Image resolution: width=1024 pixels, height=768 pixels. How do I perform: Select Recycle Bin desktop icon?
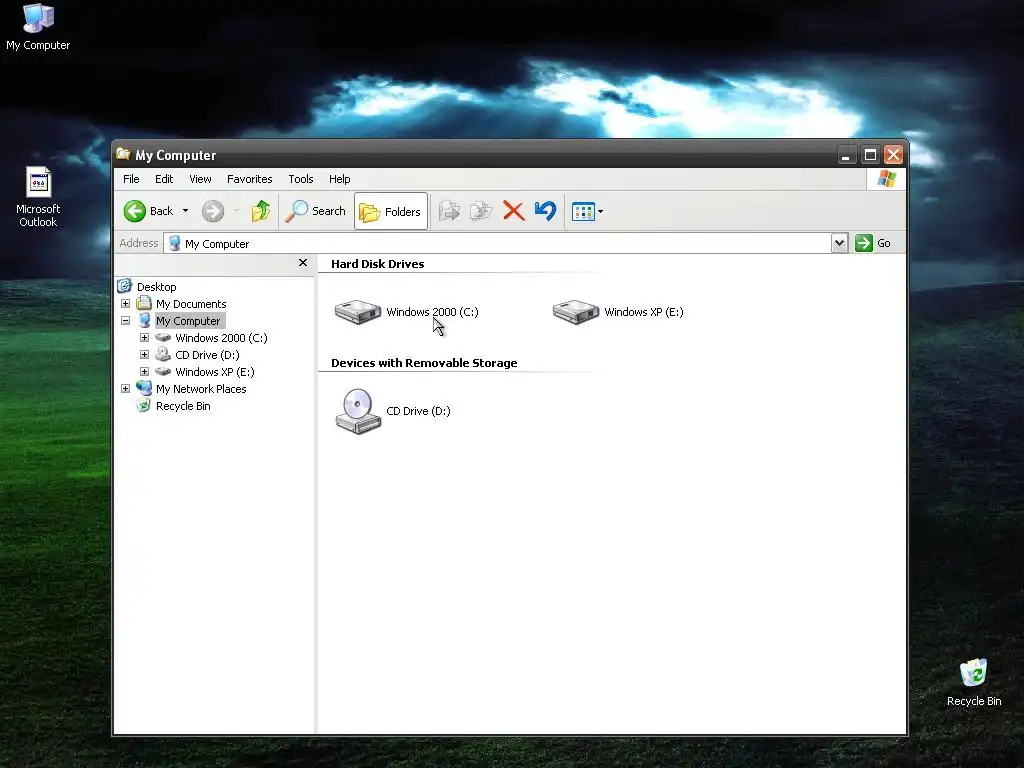(x=974, y=682)
